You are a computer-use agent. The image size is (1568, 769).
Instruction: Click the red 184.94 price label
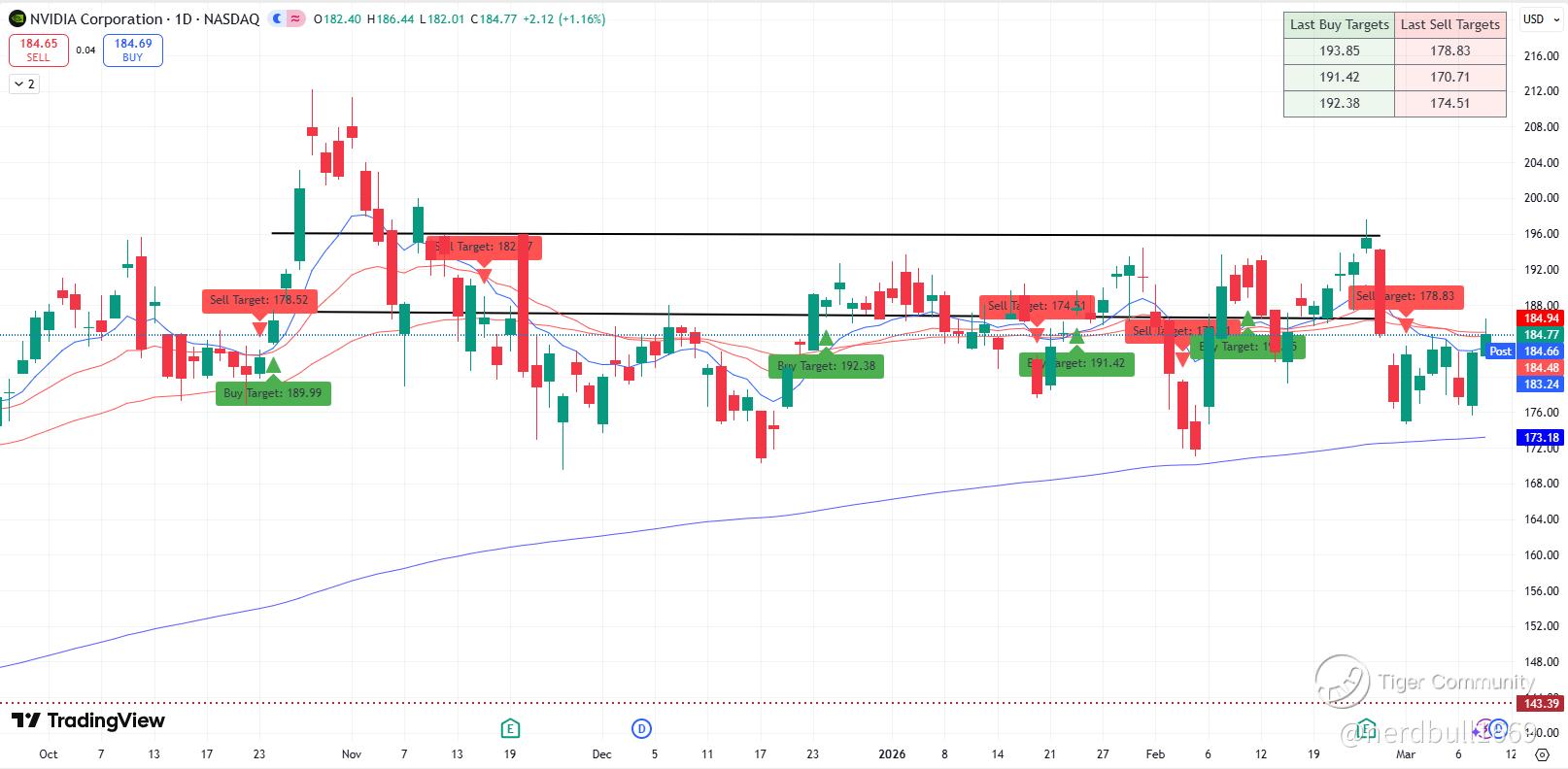1542,318
